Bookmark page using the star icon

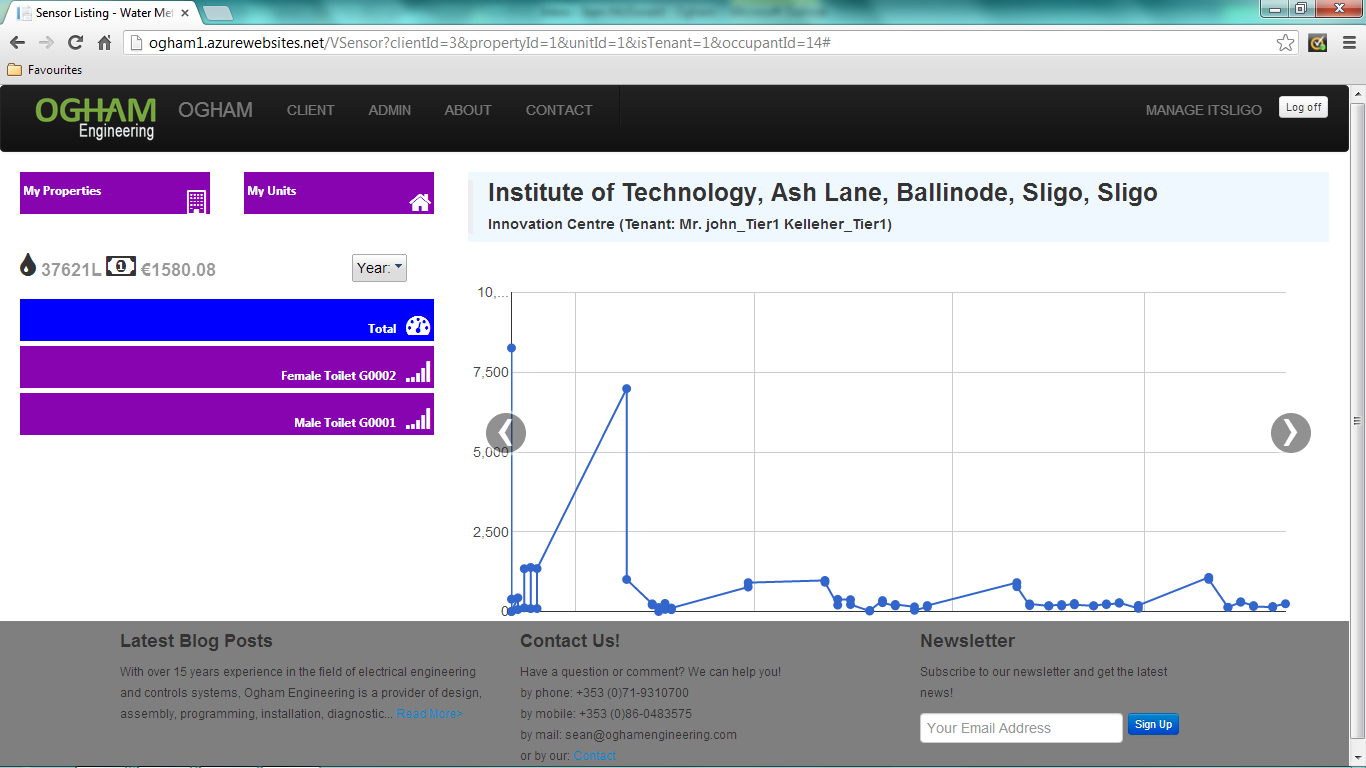(1286, 43)
